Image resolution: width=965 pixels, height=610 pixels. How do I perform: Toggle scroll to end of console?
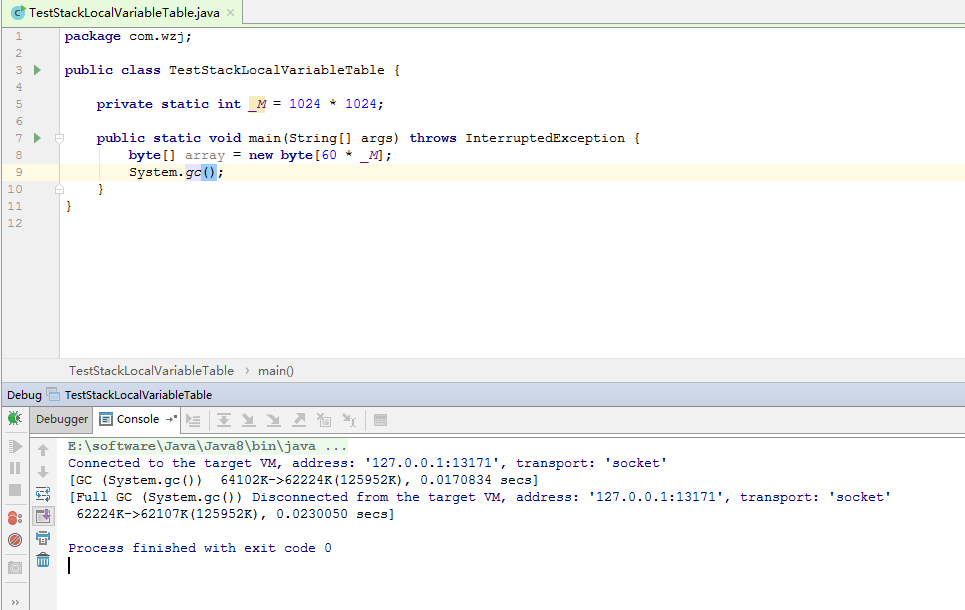tap(43, 516)
